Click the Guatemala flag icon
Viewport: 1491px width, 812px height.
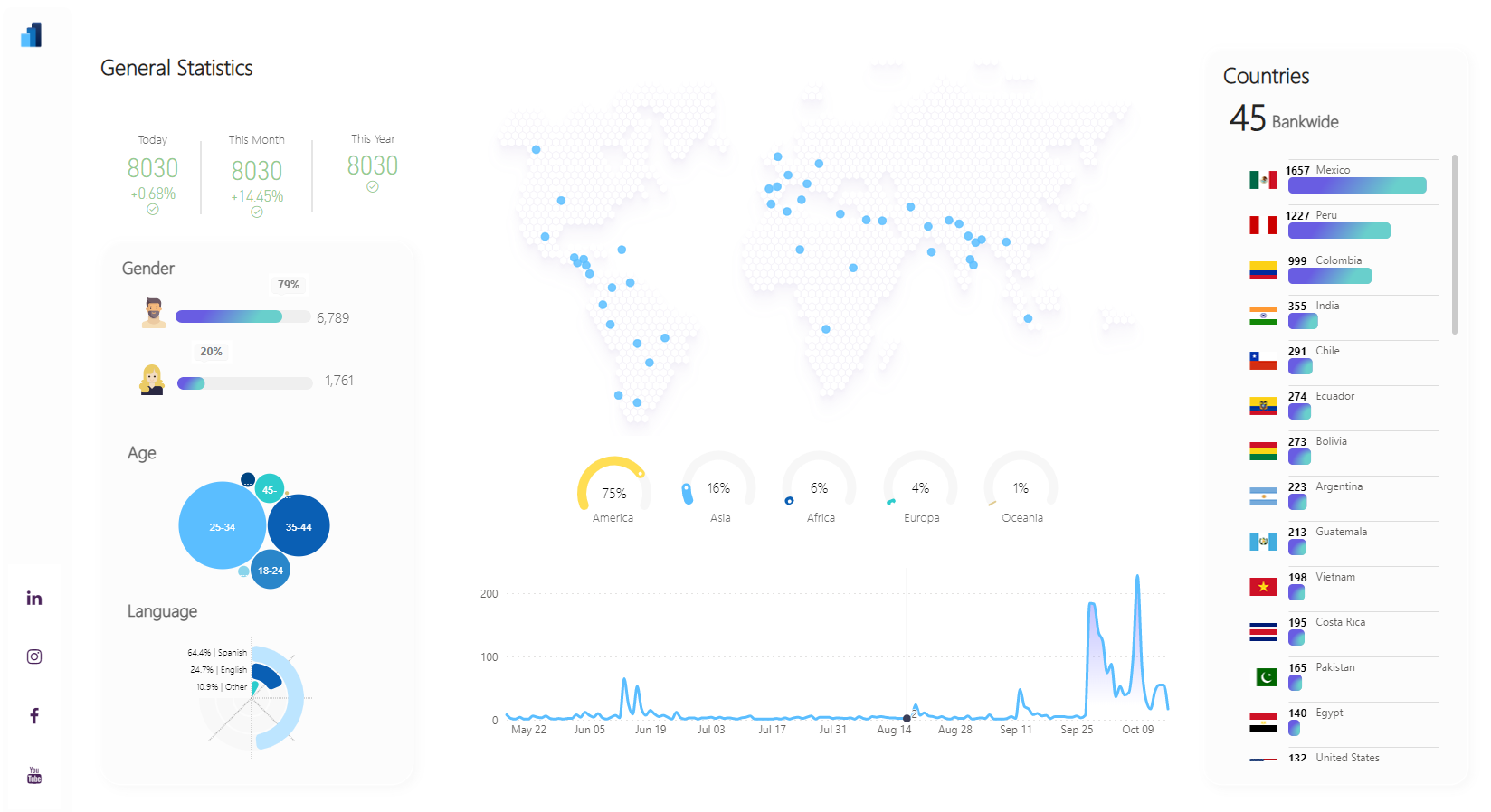tap(1263, 542)
